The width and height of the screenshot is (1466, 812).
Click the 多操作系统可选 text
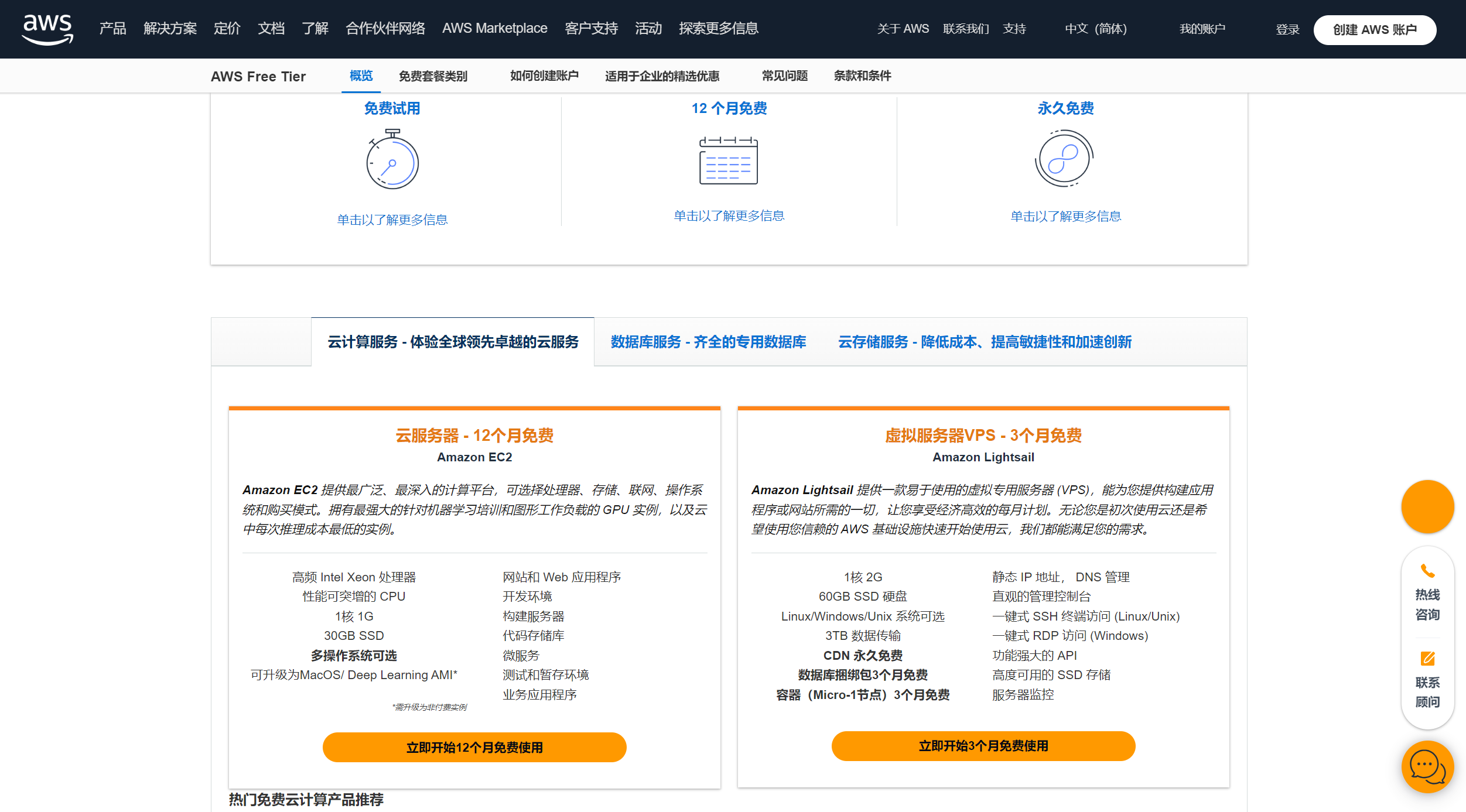(354, 656)
